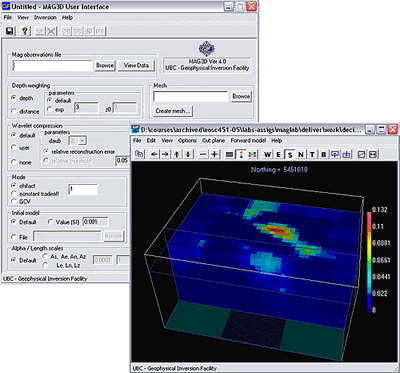This screenshot has height=373, width=400.
Task: Select the W (west) view button
Action: [268, 155]
